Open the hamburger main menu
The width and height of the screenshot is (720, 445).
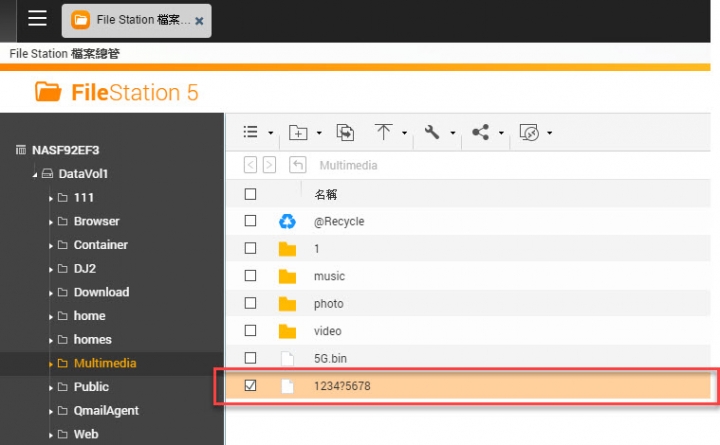37,19
